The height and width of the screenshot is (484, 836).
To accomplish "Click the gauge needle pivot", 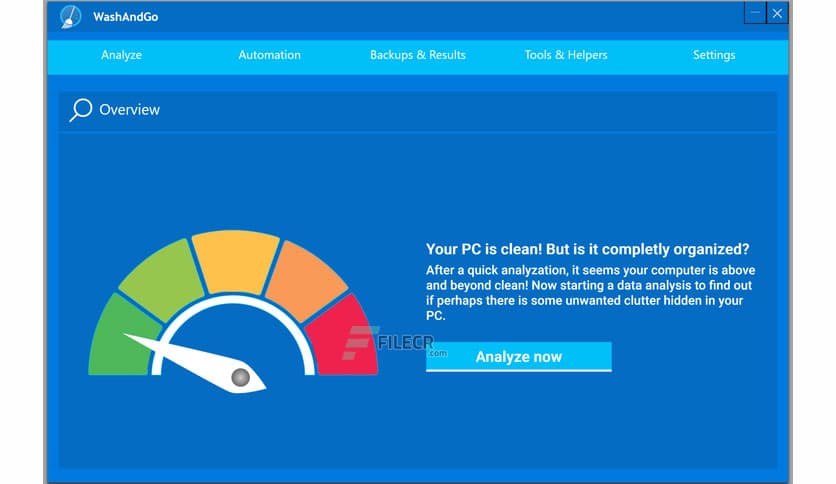I will [240, 377].
